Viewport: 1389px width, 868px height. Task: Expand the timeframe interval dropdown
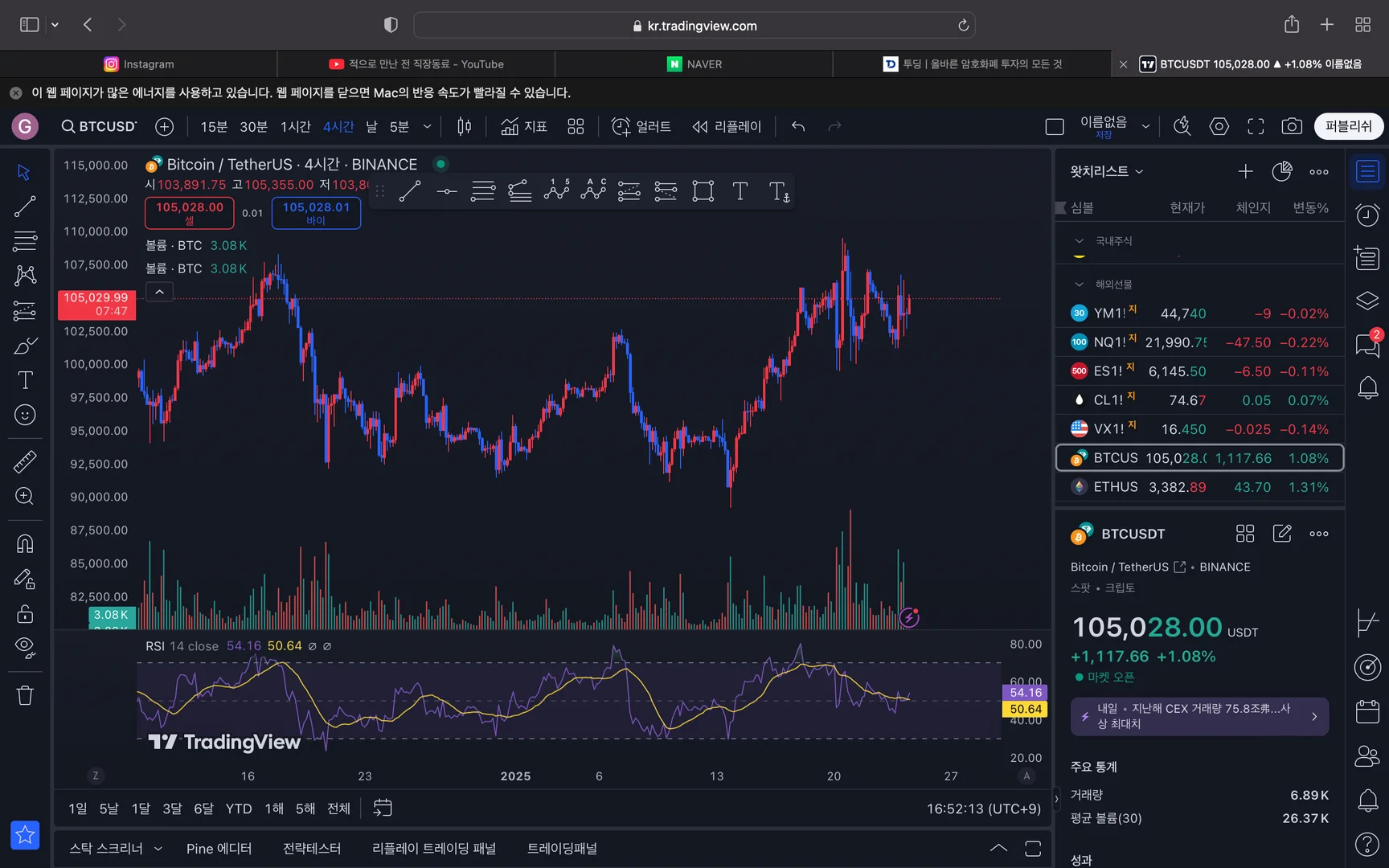[x=427, y=126]
